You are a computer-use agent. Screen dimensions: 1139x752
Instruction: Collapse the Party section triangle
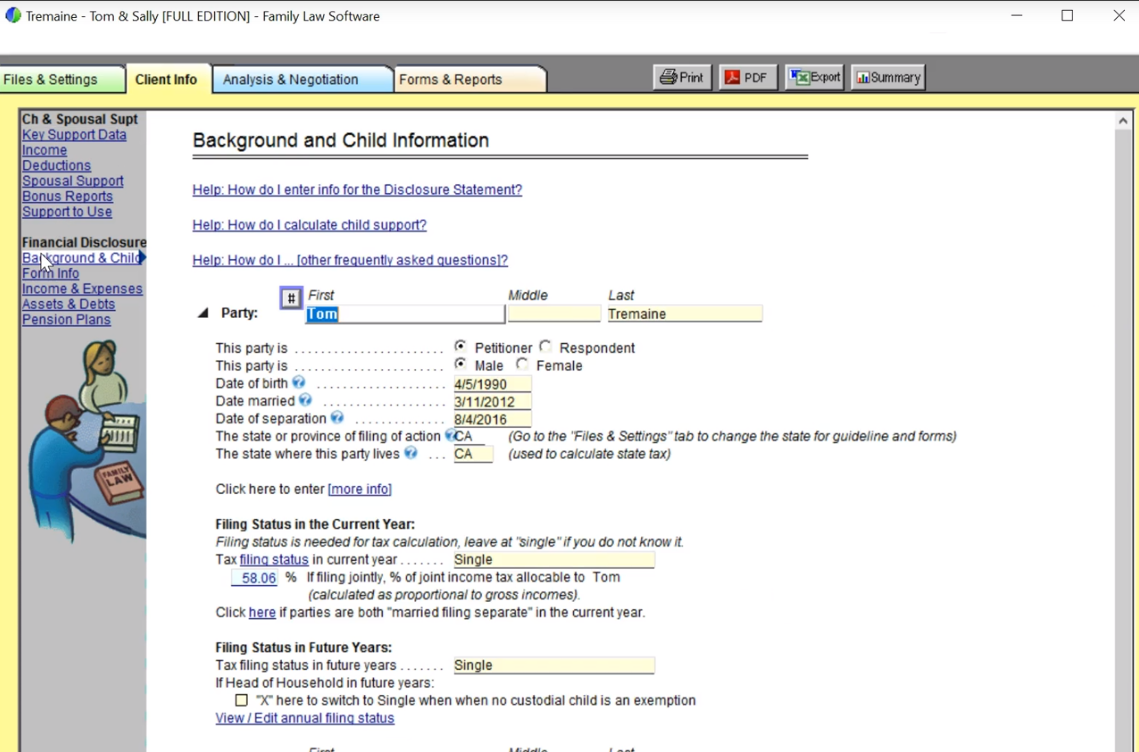(203, 313)
